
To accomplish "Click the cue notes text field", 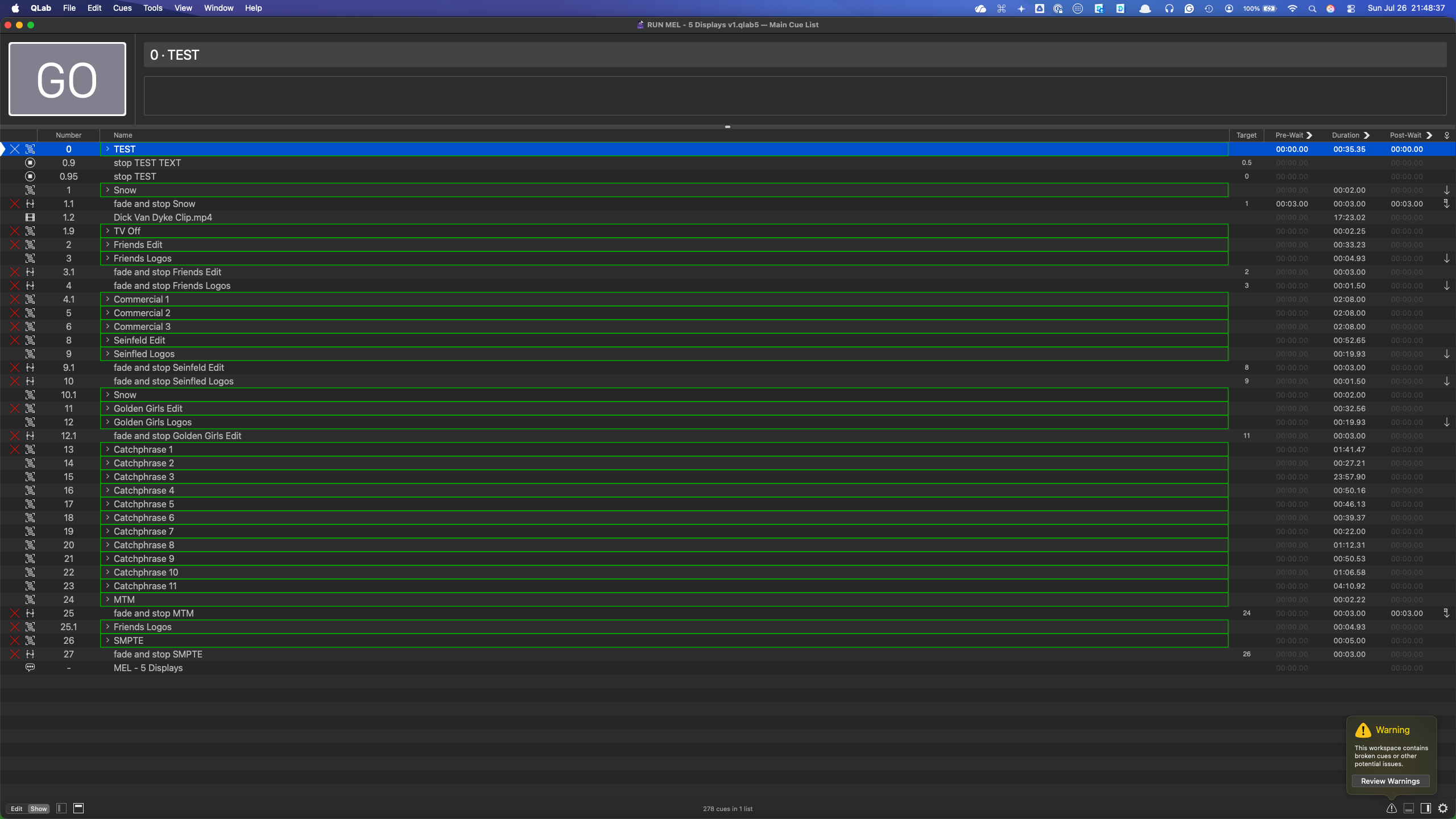I will (795, 96).
